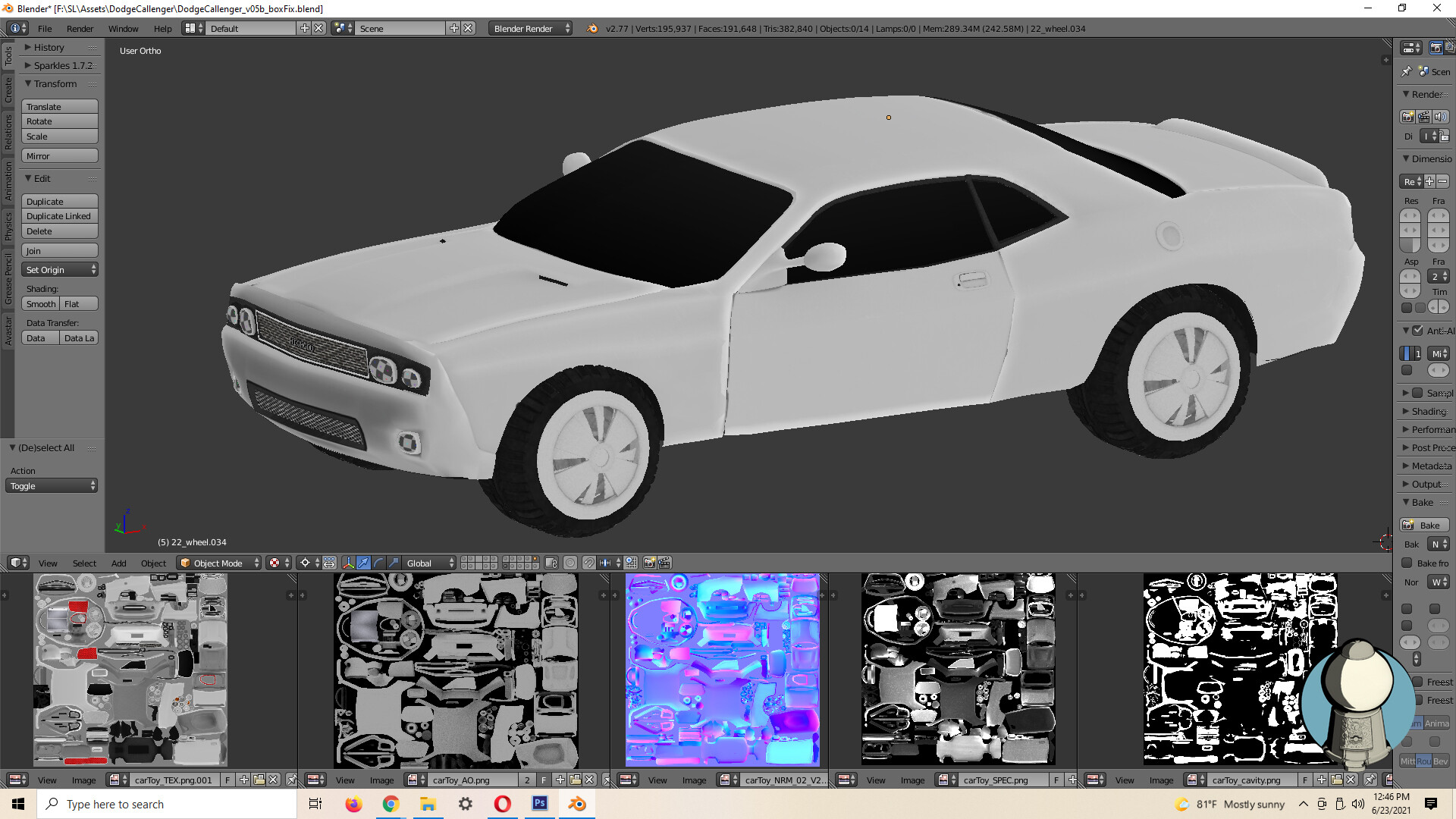This screenshot has width=1456, height=819.
Task: Toggle fake user F for carToy_SPEC.png
Action: click(1056, 780)
